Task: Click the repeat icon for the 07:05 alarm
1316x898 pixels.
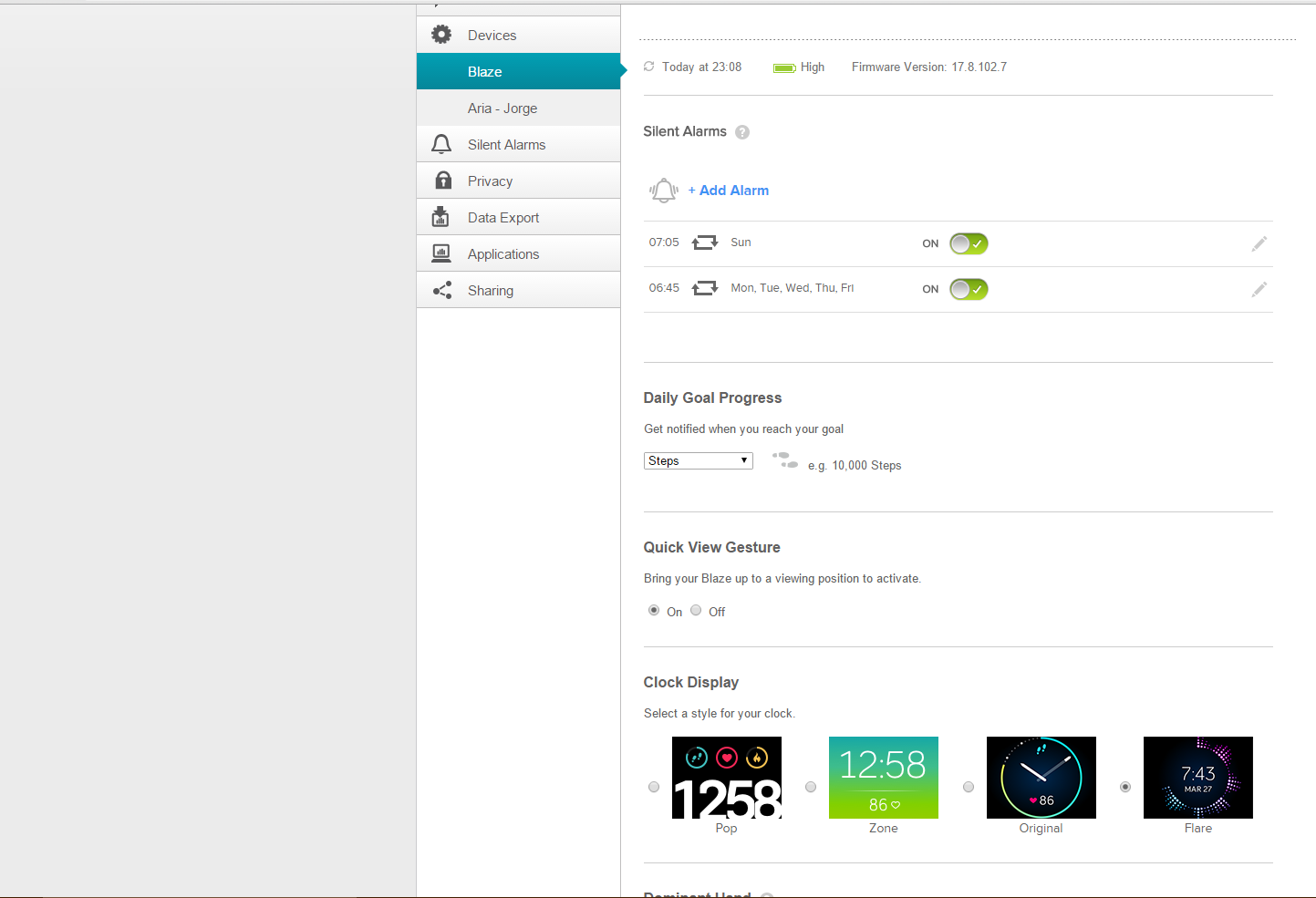Action: click(x=705, y=243)
